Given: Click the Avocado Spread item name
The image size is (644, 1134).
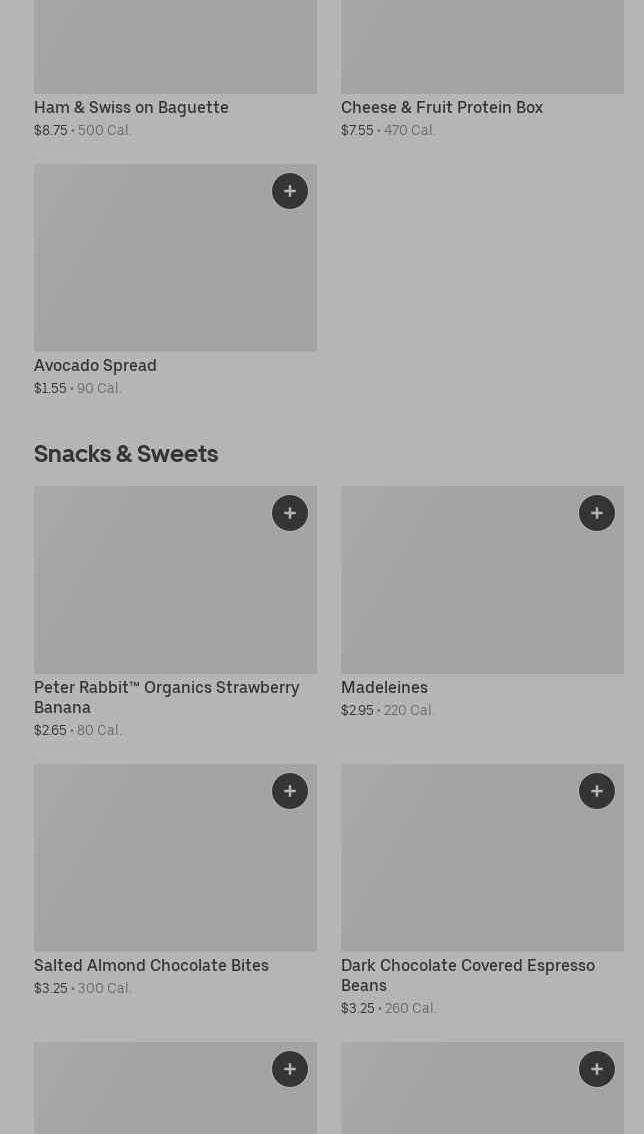Looking at the screenshot, I should [x=95, y=366].
